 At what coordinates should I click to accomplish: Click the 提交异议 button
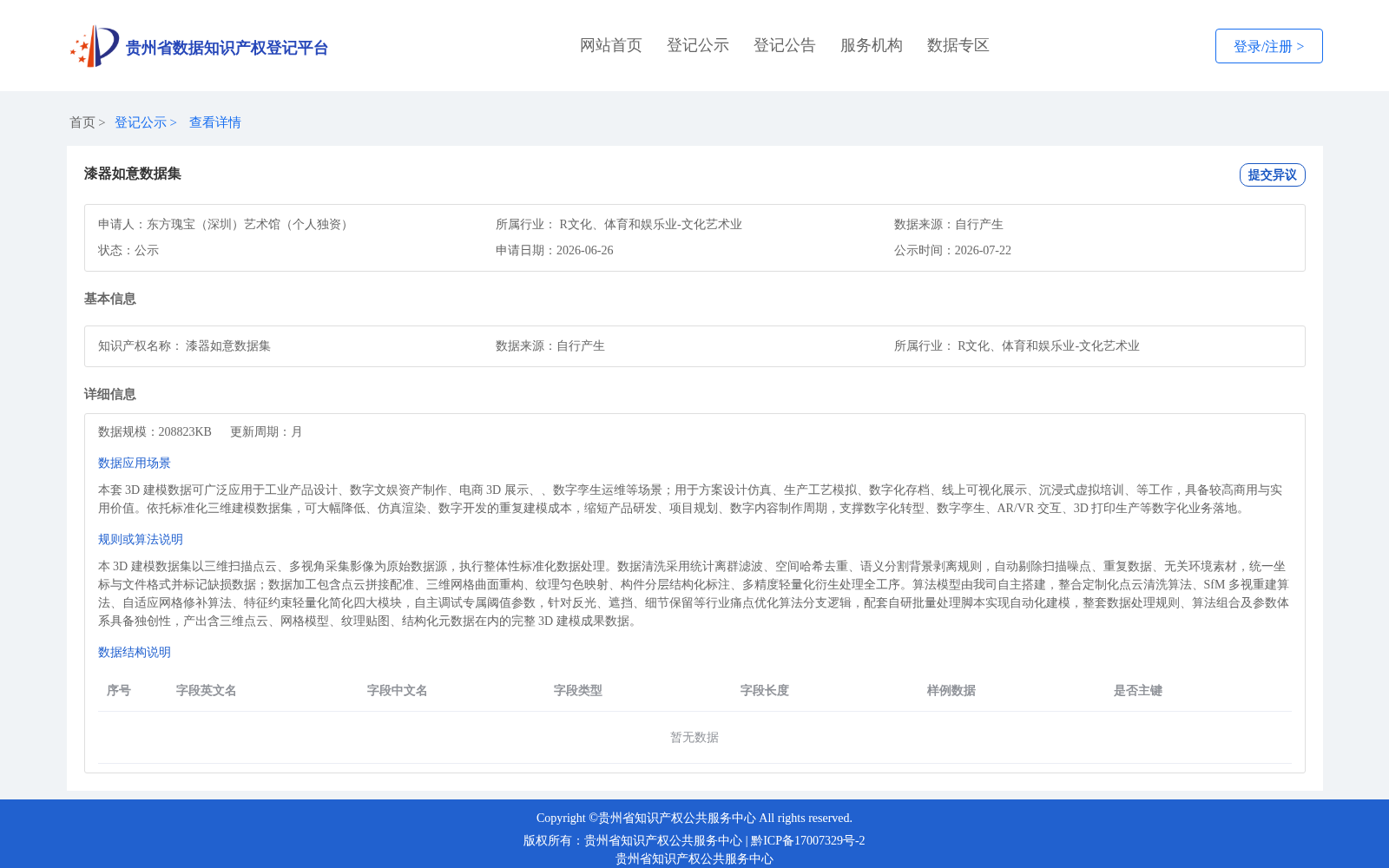(x=1273, y=174)
